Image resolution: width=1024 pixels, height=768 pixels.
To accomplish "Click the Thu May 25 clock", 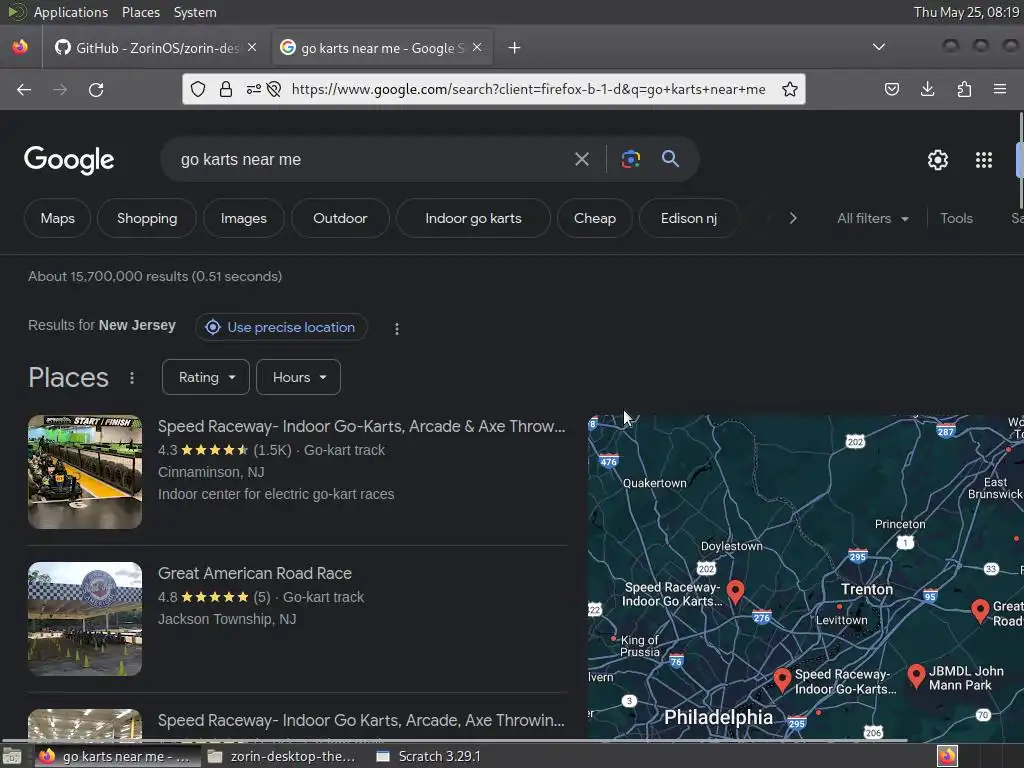I will pos(966,12).
